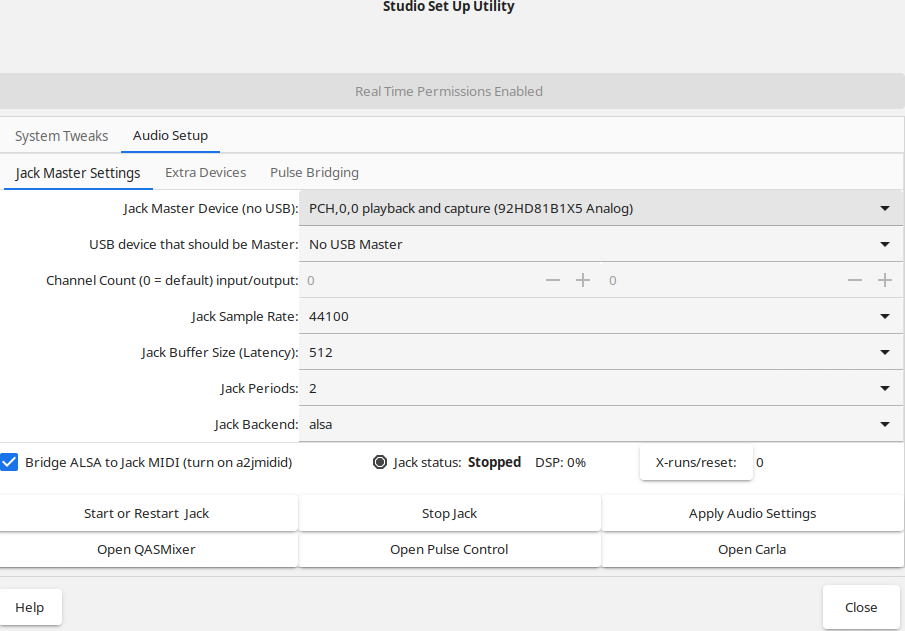Switch to the Pulse Bridging tab
905x631 pixels.
pyautogui.click(x=315, y=173)
